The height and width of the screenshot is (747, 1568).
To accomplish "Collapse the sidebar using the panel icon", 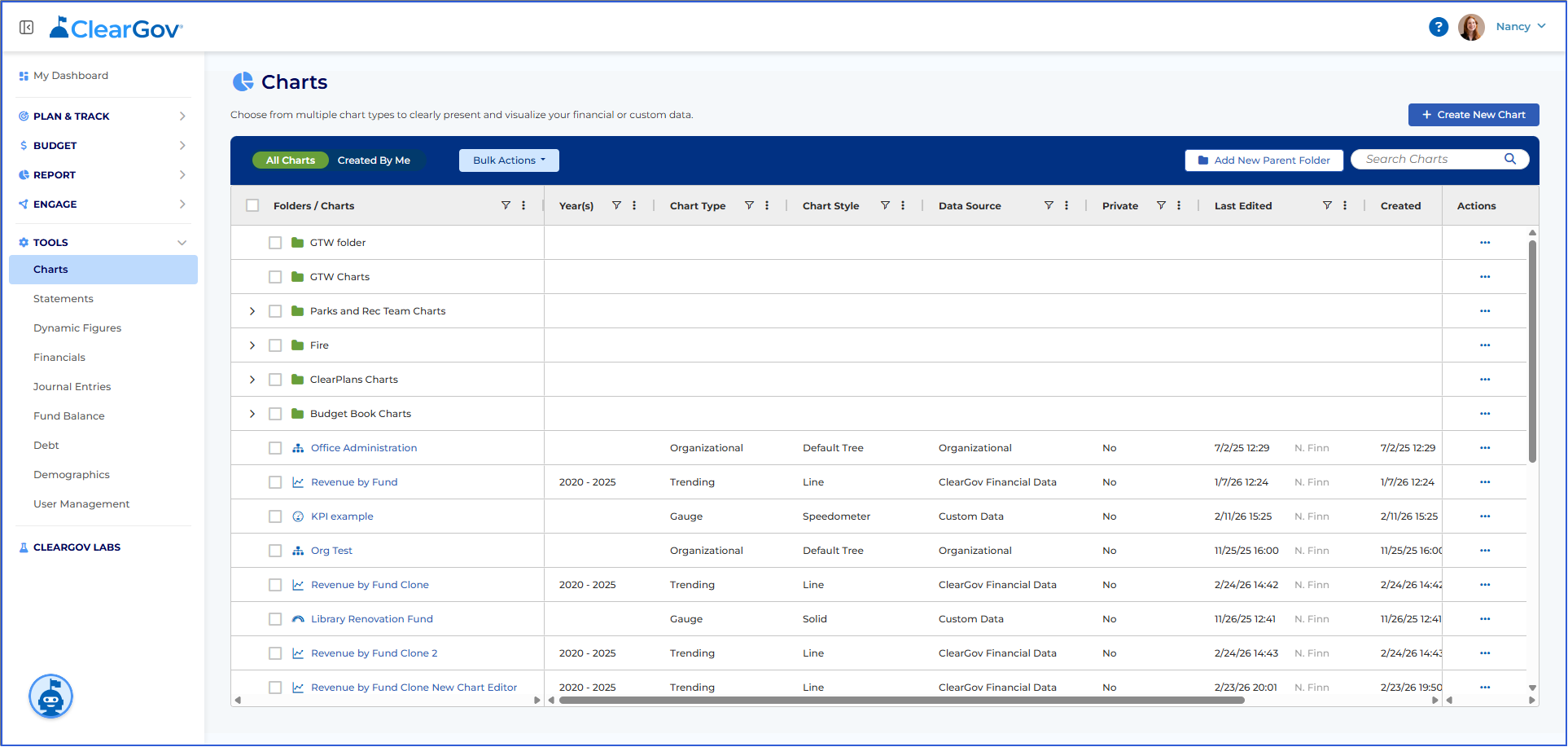I will coord(26,28).
